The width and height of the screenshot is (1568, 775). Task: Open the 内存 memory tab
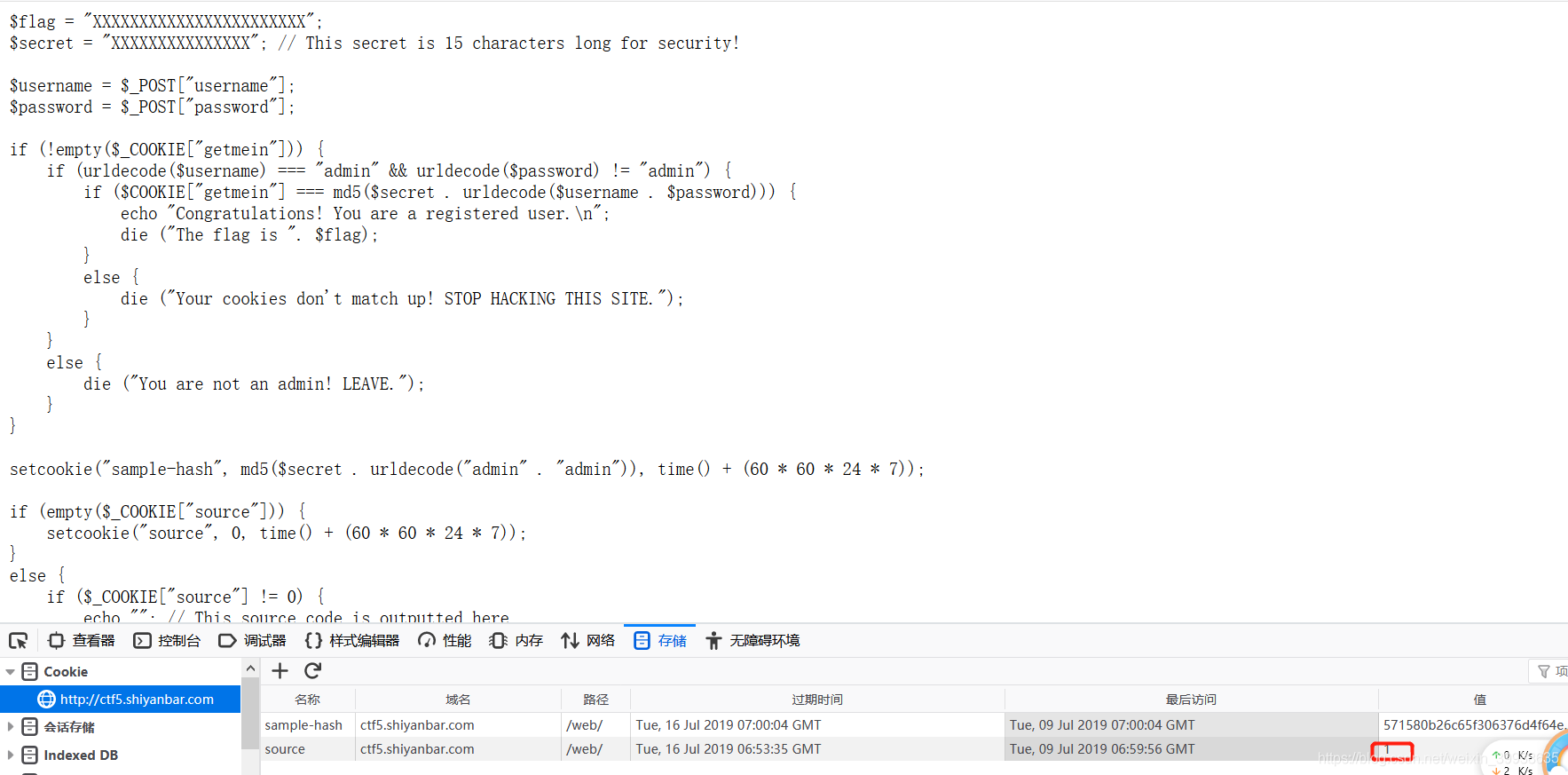(x=516, y=640)
